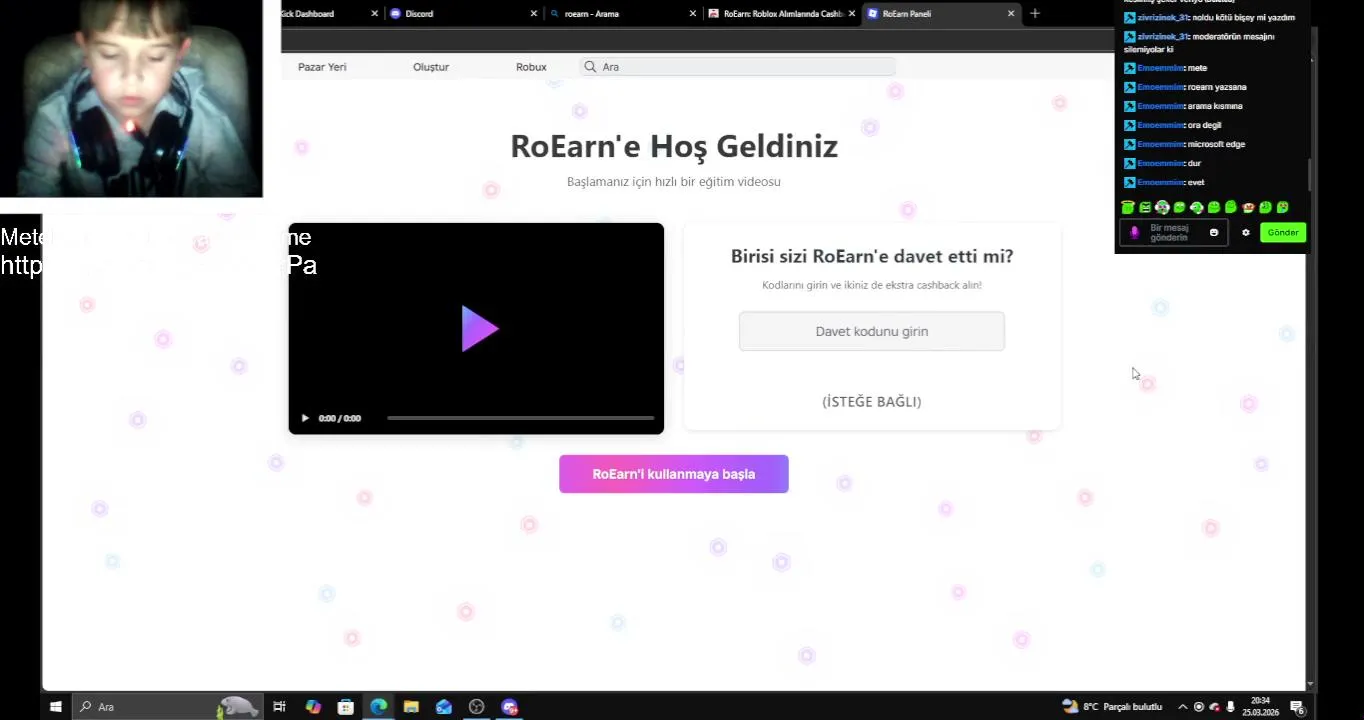
Task: Close the roearn - Arama tab
Action: (693, 14)
